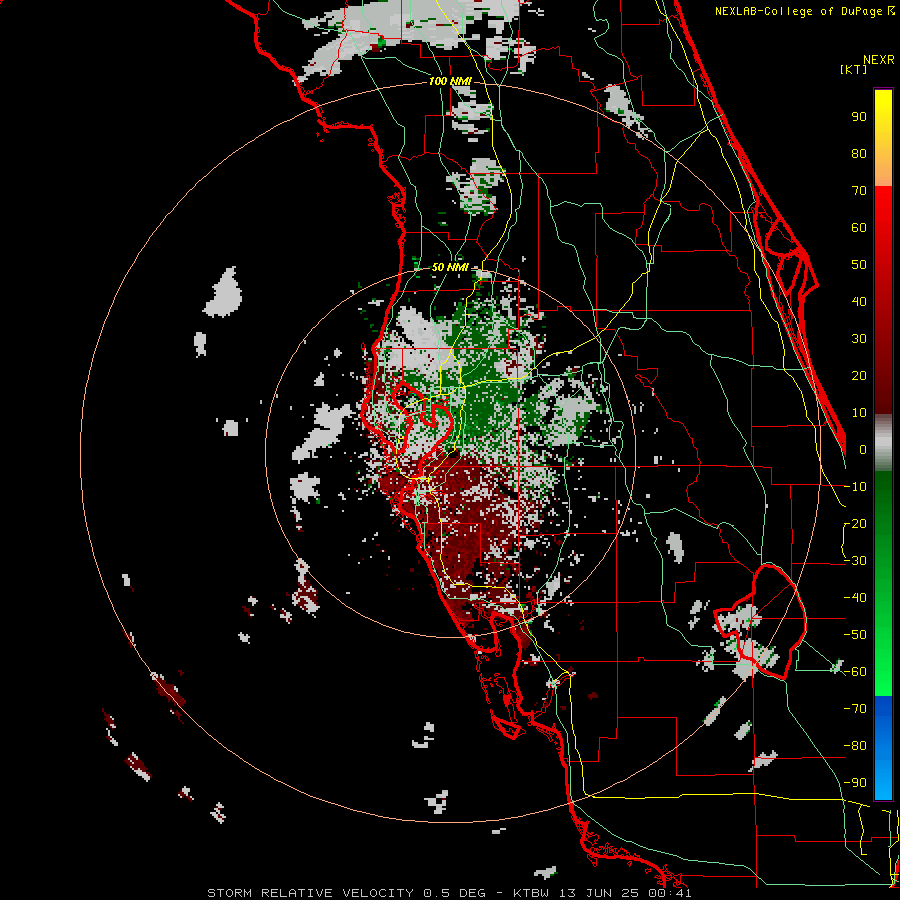Image resolution: width=900 pixels, height=900 pixels.
Task: Click the "50 NMI" range ring label
Action: [x=450, y=267]
